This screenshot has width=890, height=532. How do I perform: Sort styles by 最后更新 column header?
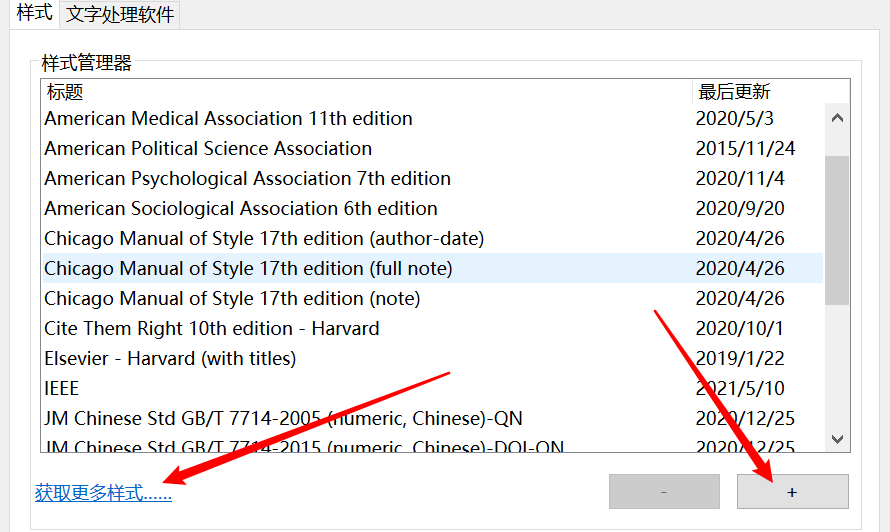click(x=734, y=92)
